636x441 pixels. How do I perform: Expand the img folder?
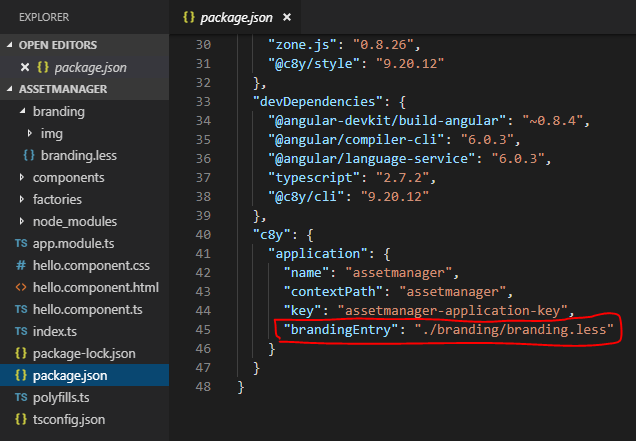coord(31,133)
